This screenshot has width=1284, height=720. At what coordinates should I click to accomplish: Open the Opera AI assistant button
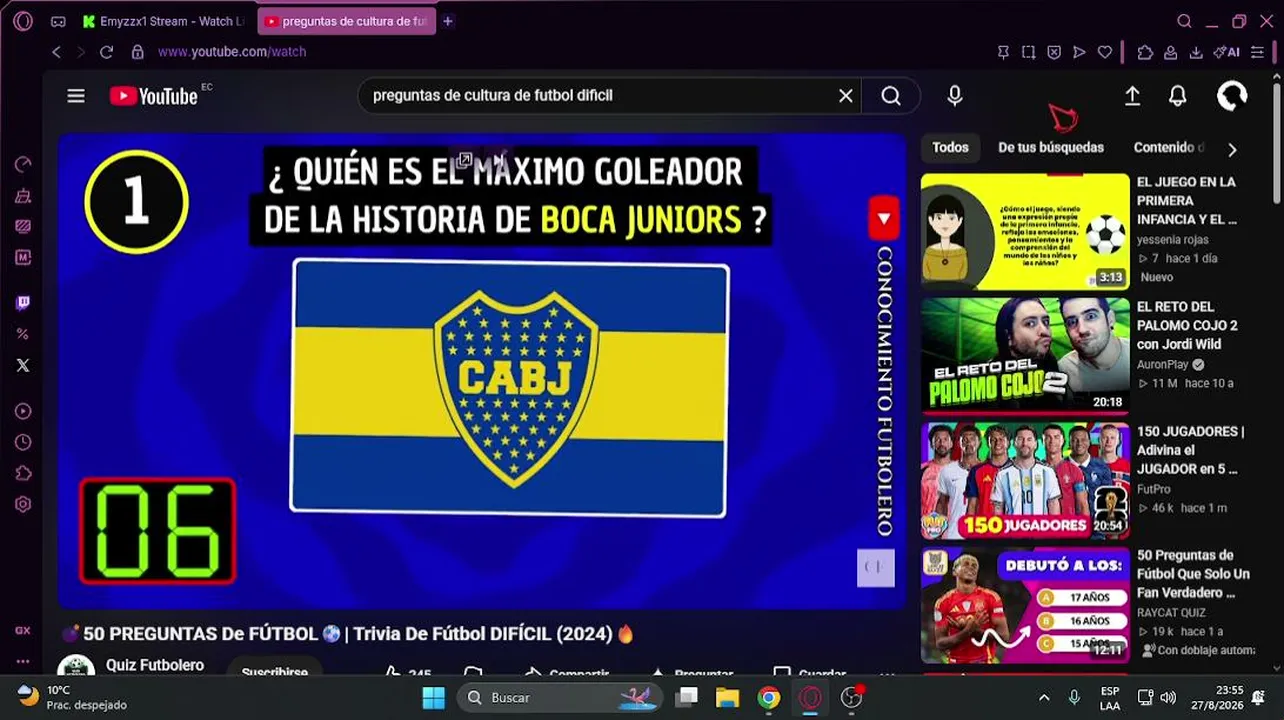pyautogui.click(x=1226, y=52)
